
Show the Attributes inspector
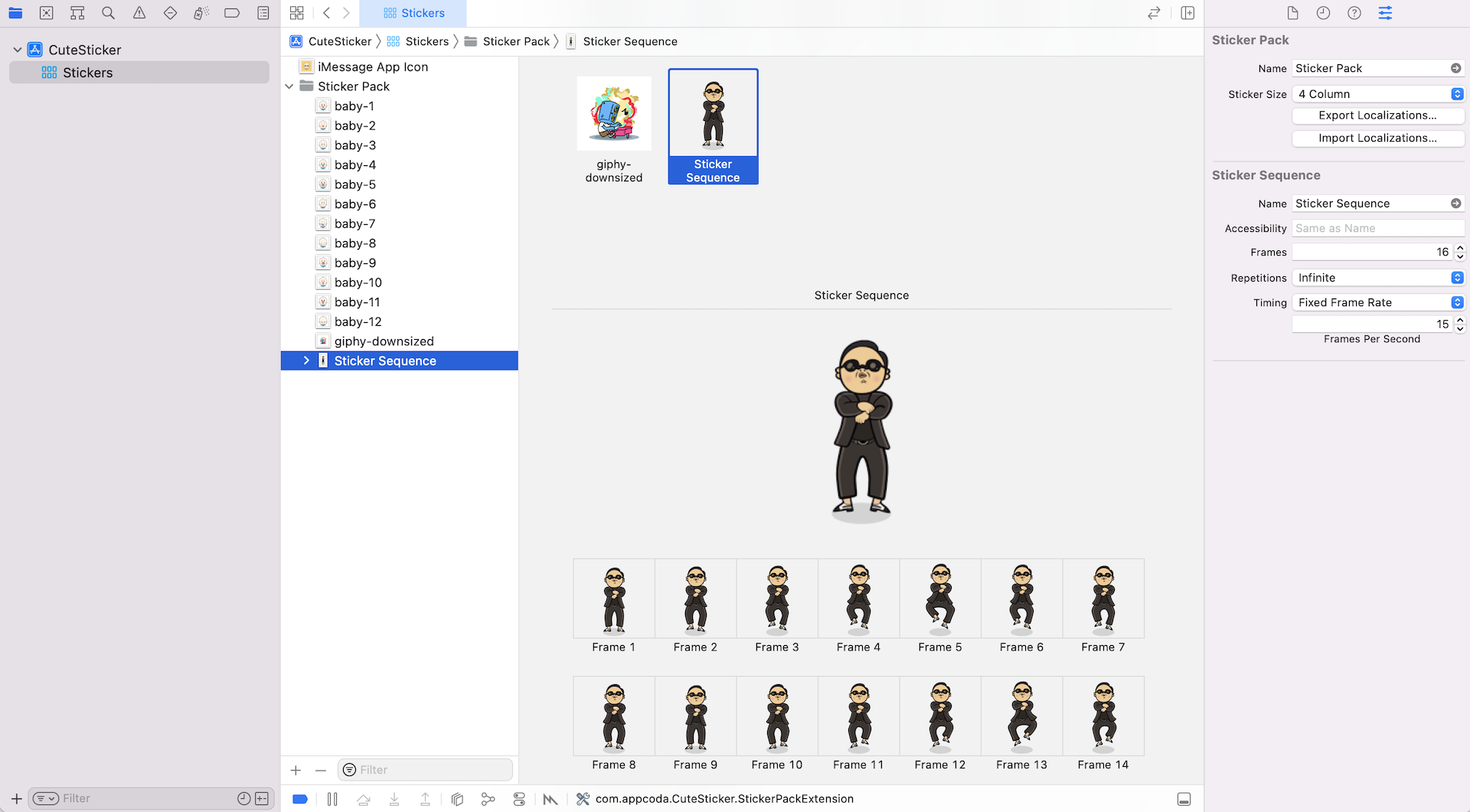(1385, 13)
